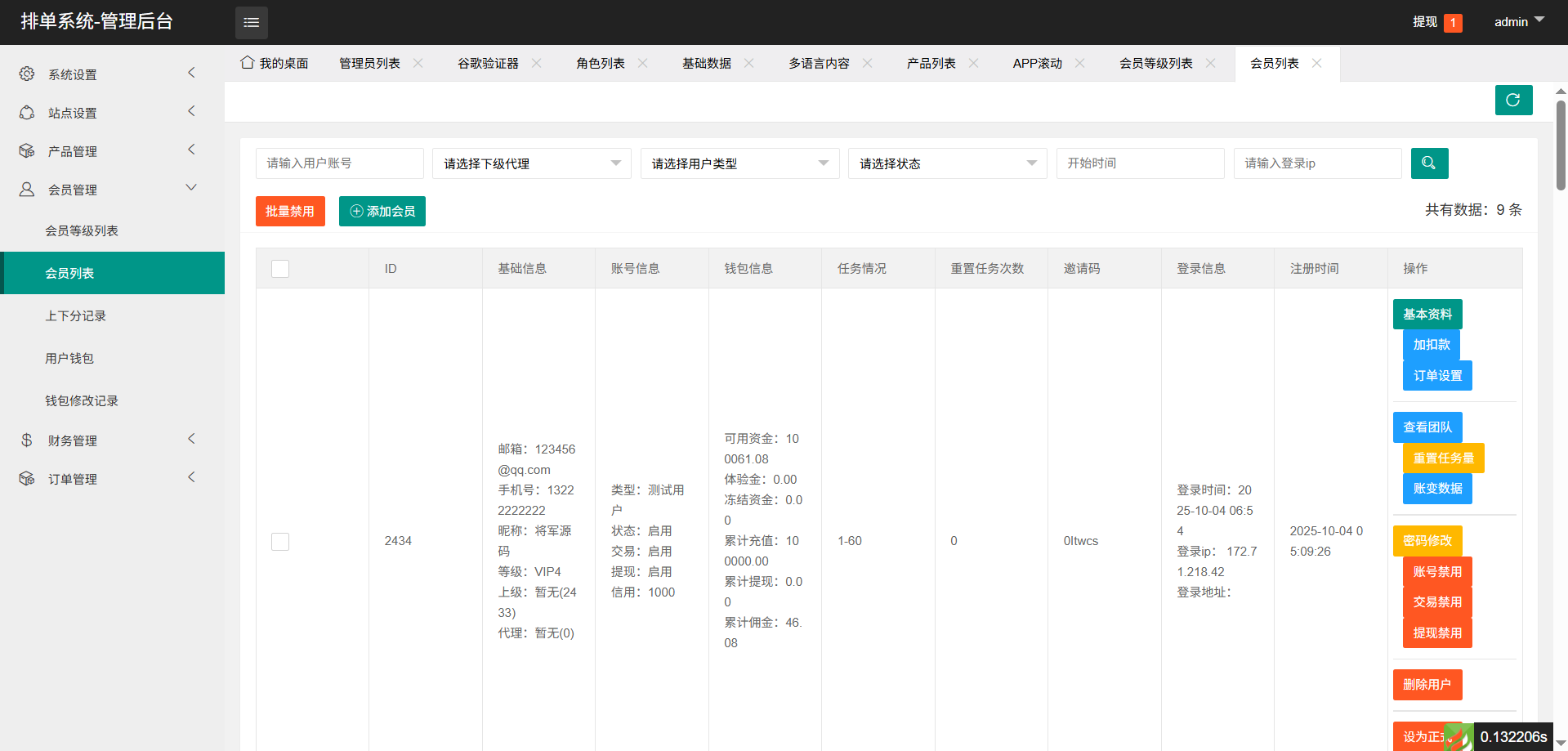Expand the 请选择状态 dropdown
This screenshot has height=751, width=1568.
(947, 163)
